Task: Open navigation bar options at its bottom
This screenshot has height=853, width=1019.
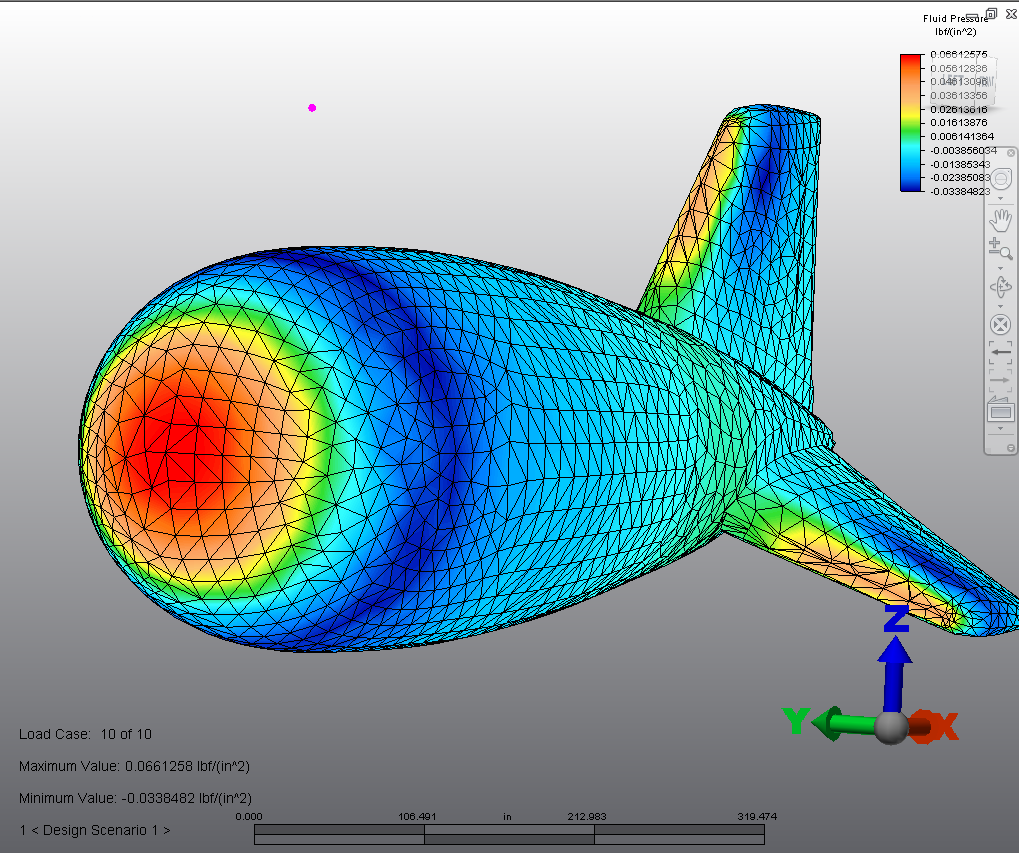Action: 1011,447
